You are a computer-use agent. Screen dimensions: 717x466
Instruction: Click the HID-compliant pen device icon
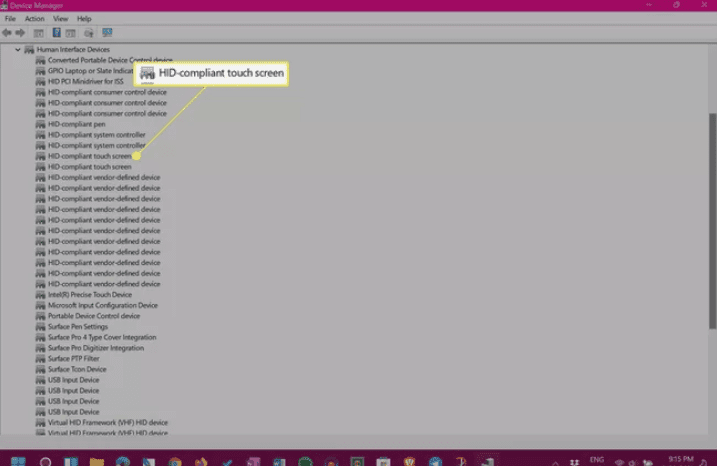click(x=41, y=124)
